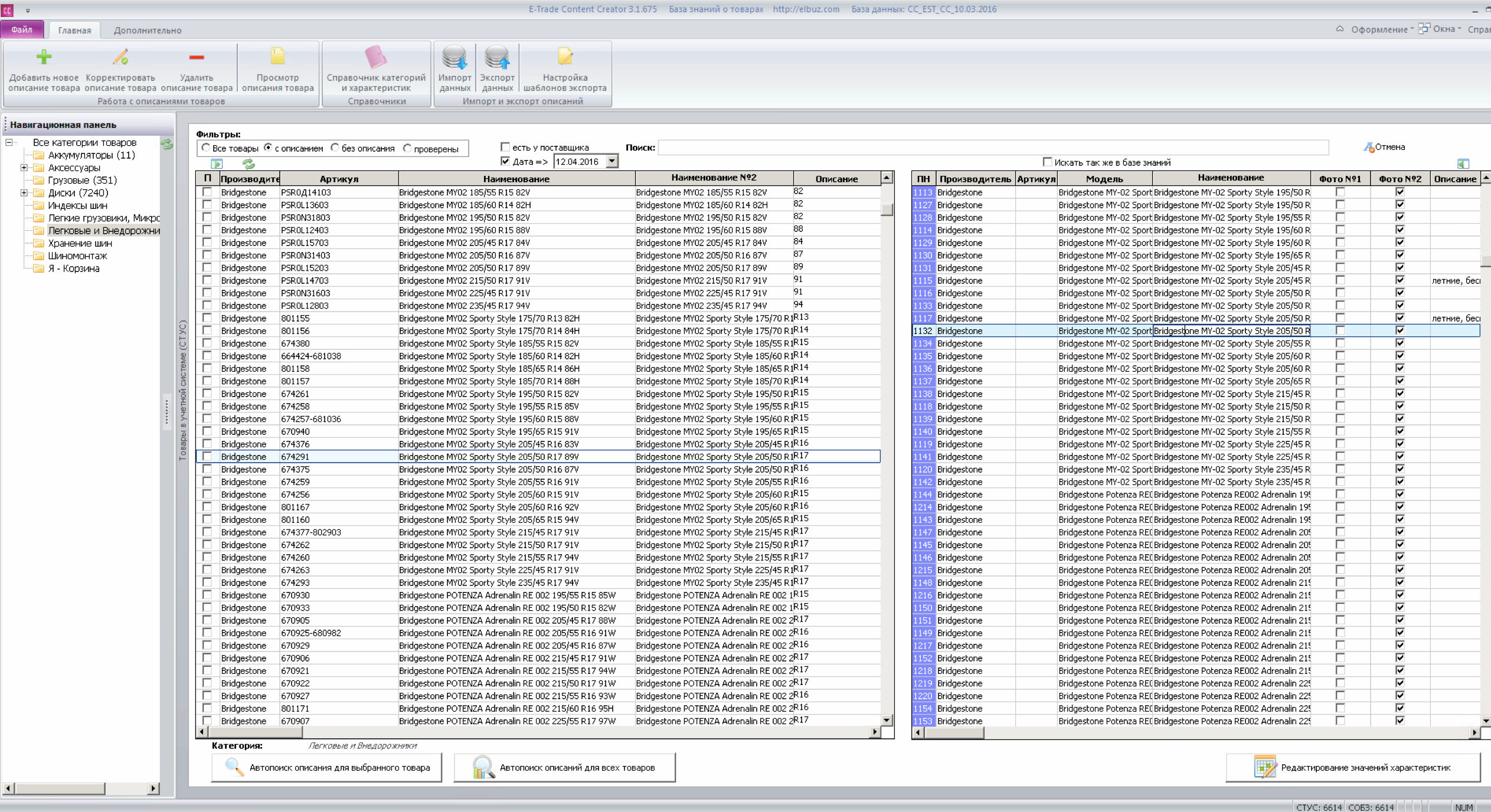Click the Import data database icon
Image resolution: width=1491 pixels, height=812 pixels.
point(455,57)
